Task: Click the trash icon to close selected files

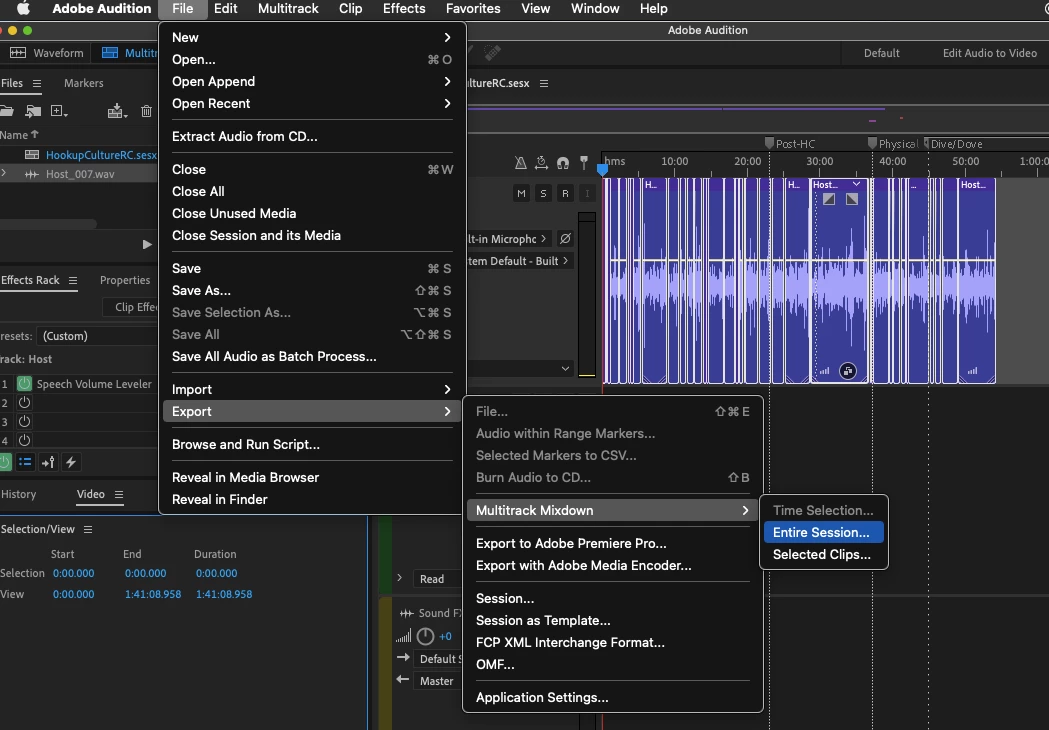Action: (x=146, y=111)
